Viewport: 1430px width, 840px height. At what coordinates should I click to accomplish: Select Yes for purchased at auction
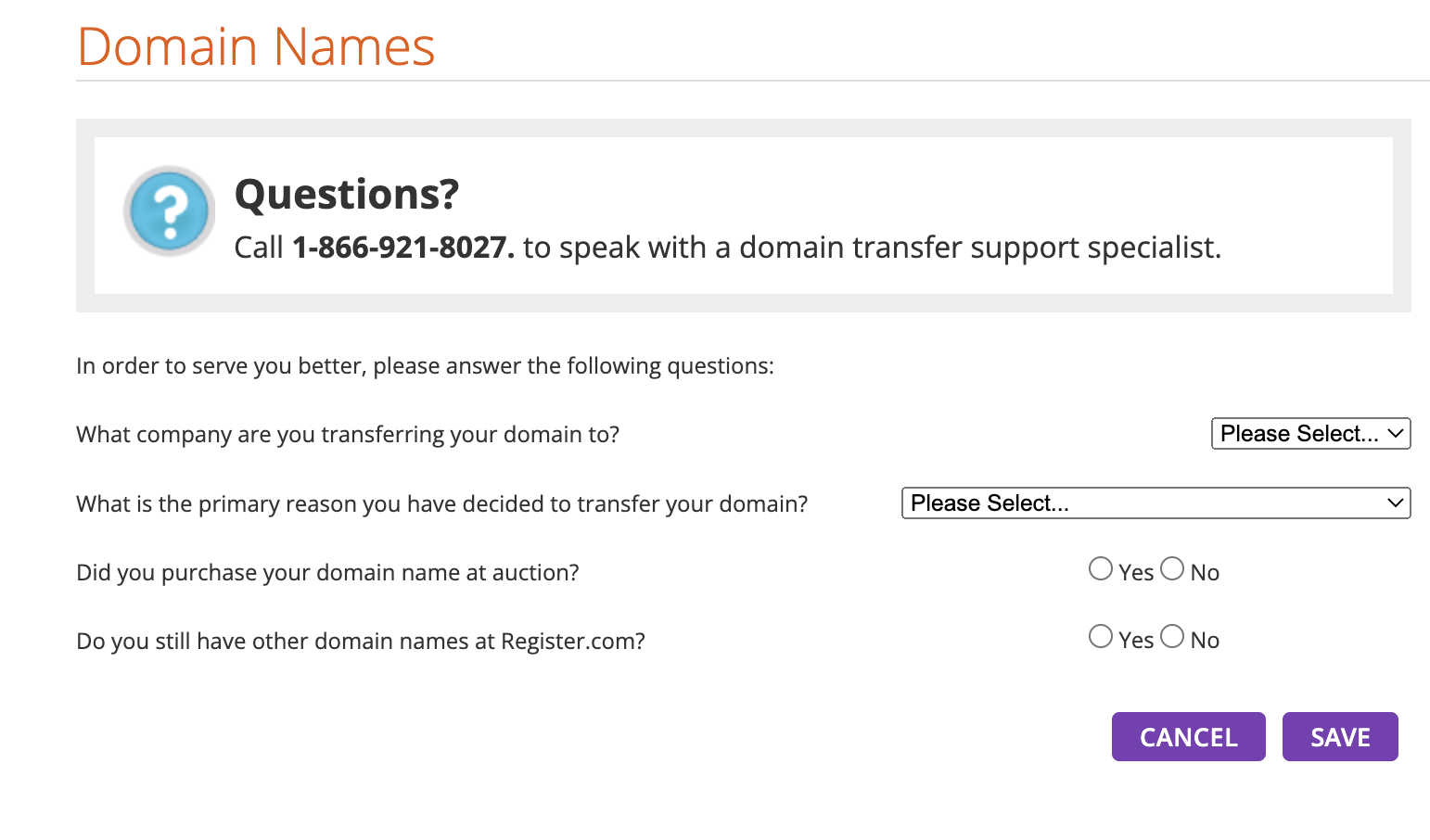(x=1101, y=568)
